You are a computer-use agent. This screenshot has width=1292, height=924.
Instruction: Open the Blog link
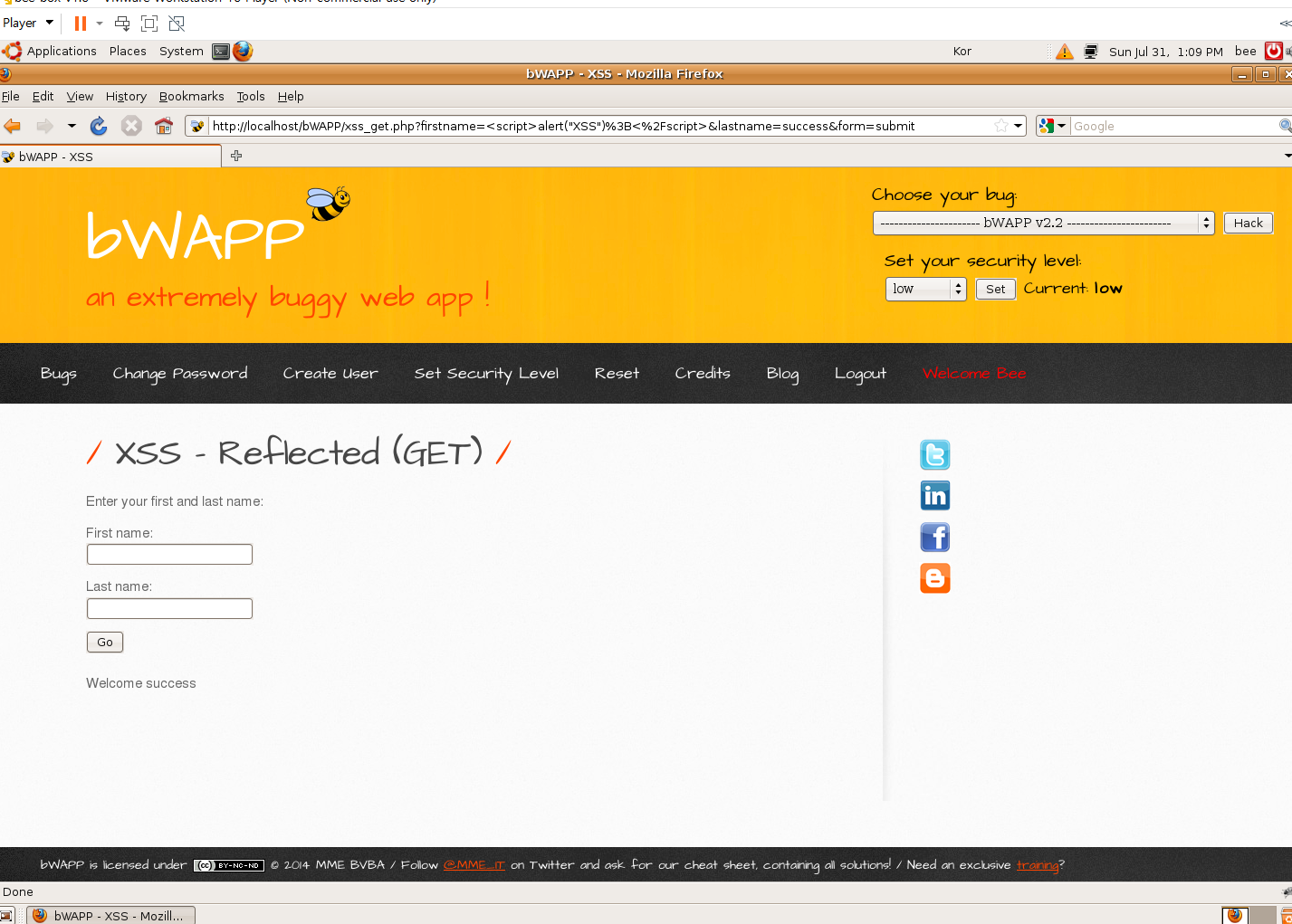(782, 374)
